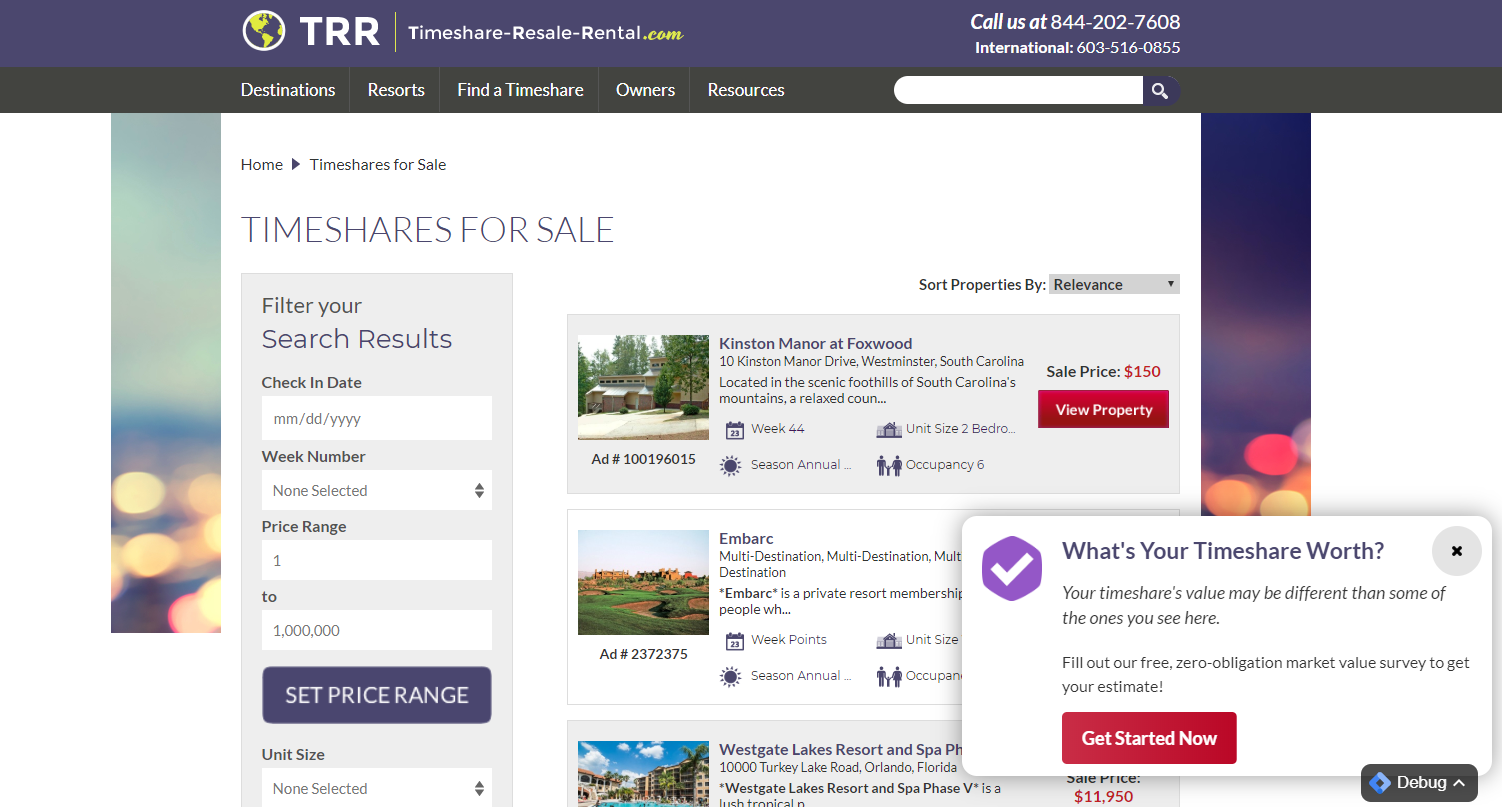
Task: Open the Kinston Manor property thumbnail
Action: [x=643, y=387]
